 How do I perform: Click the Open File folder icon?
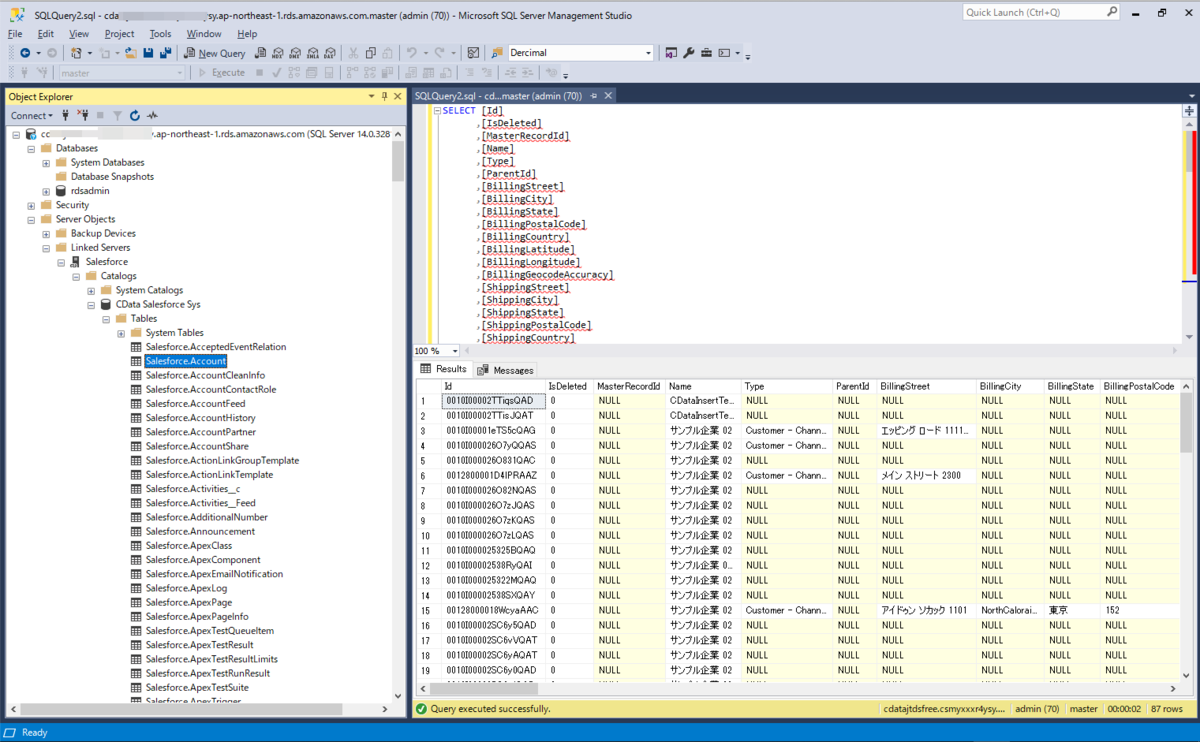[x=131, y=53]
